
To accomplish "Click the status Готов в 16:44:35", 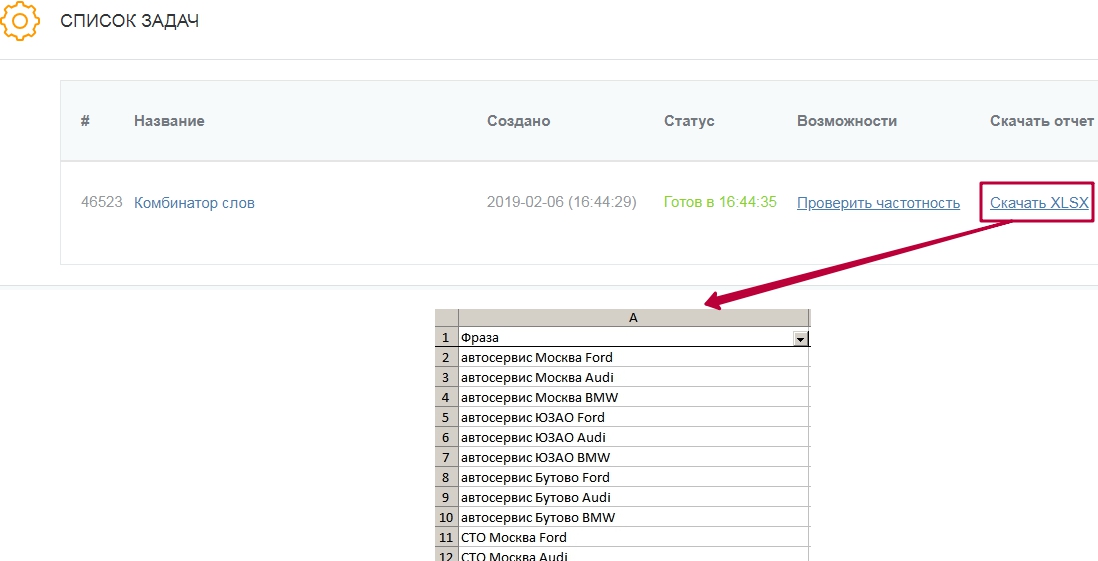I will pyautogui.click(x=720, y=203).
